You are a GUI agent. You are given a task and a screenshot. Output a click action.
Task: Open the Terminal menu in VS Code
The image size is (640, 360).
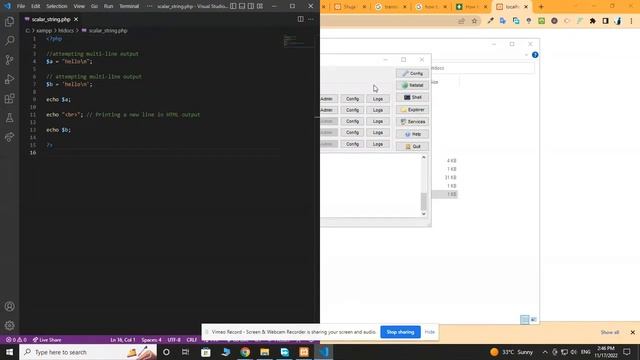coord(129,6)
